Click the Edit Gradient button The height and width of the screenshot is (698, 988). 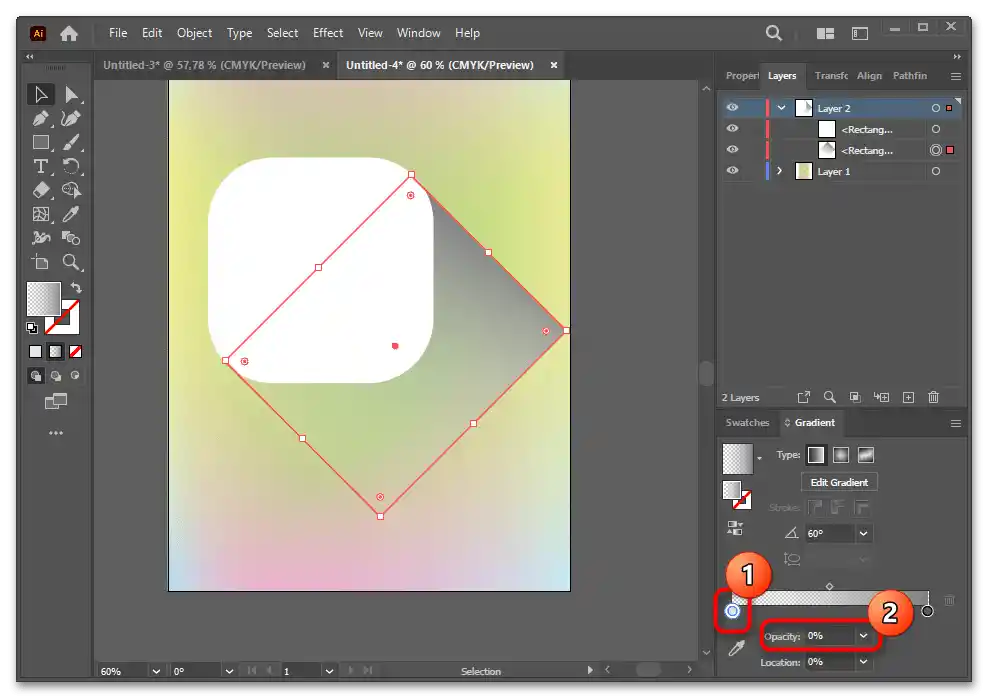point(839,482)
